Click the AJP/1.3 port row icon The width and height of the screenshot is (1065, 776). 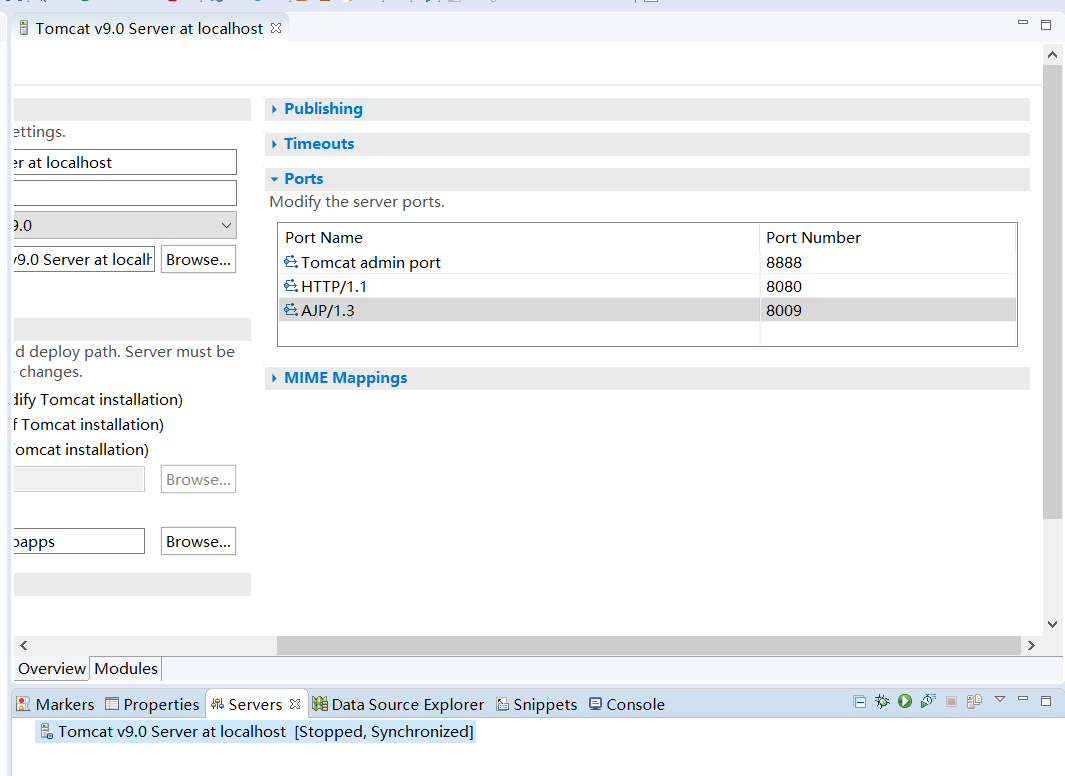click(291, 310)
